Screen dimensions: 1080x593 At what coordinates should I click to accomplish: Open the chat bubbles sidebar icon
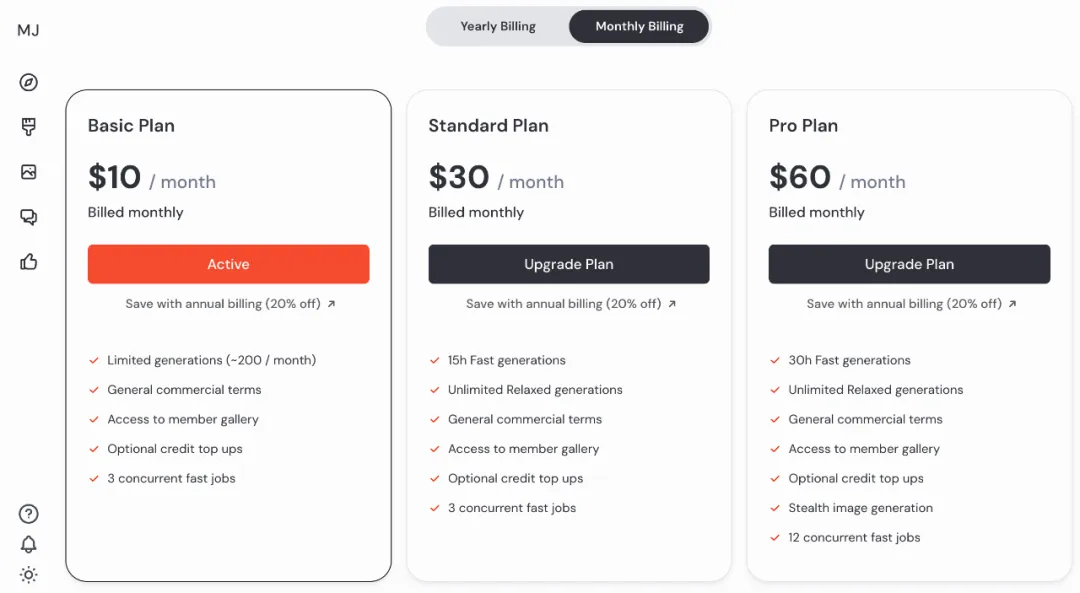(x=29, y=217)
